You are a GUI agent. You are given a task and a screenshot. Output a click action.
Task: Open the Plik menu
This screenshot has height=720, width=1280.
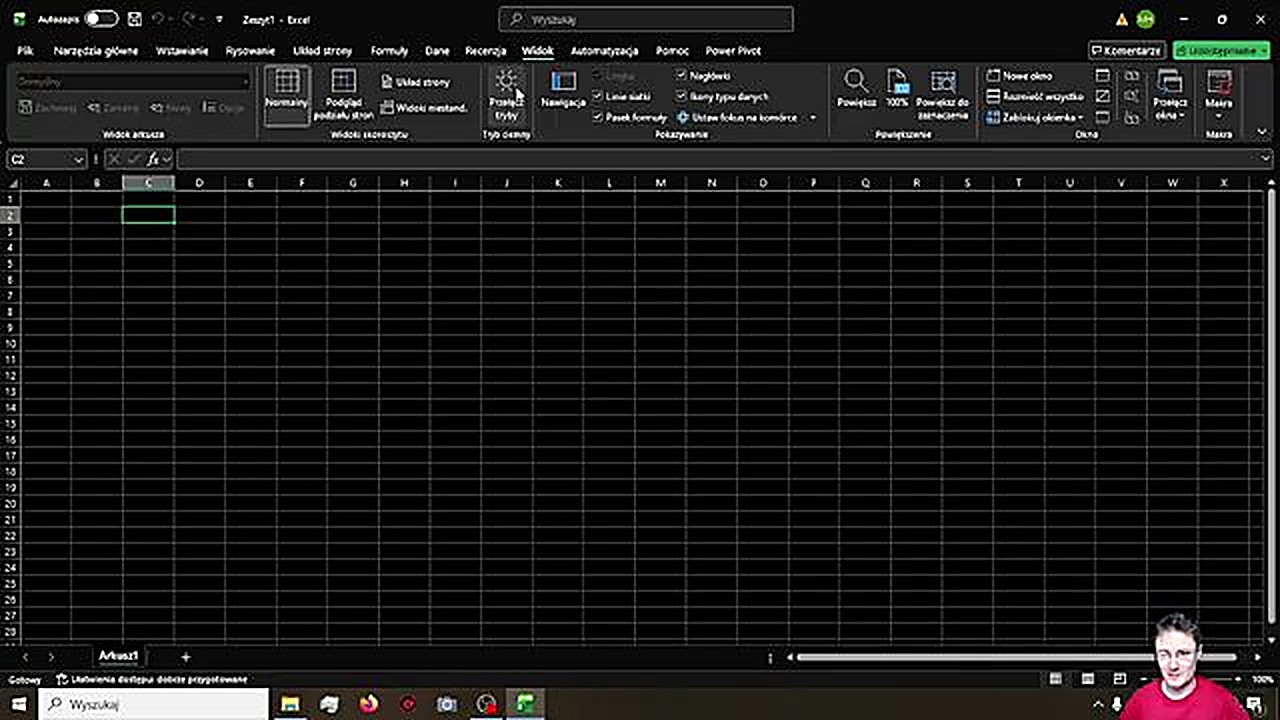point(25,51)
